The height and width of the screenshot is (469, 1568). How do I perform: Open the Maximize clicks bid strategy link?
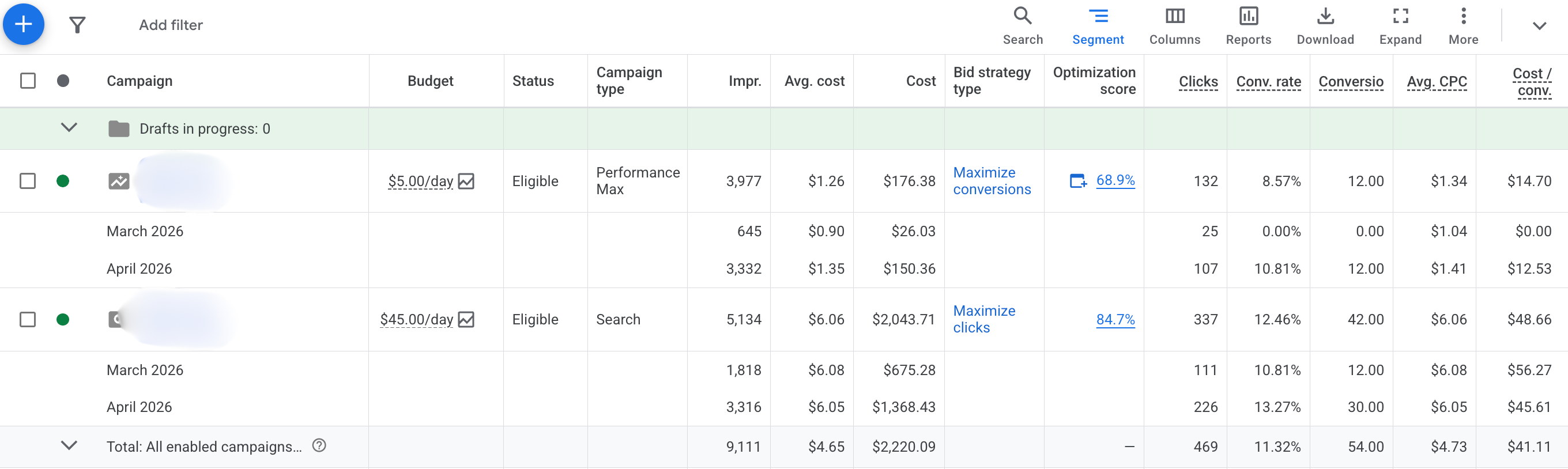click(983, 319)
